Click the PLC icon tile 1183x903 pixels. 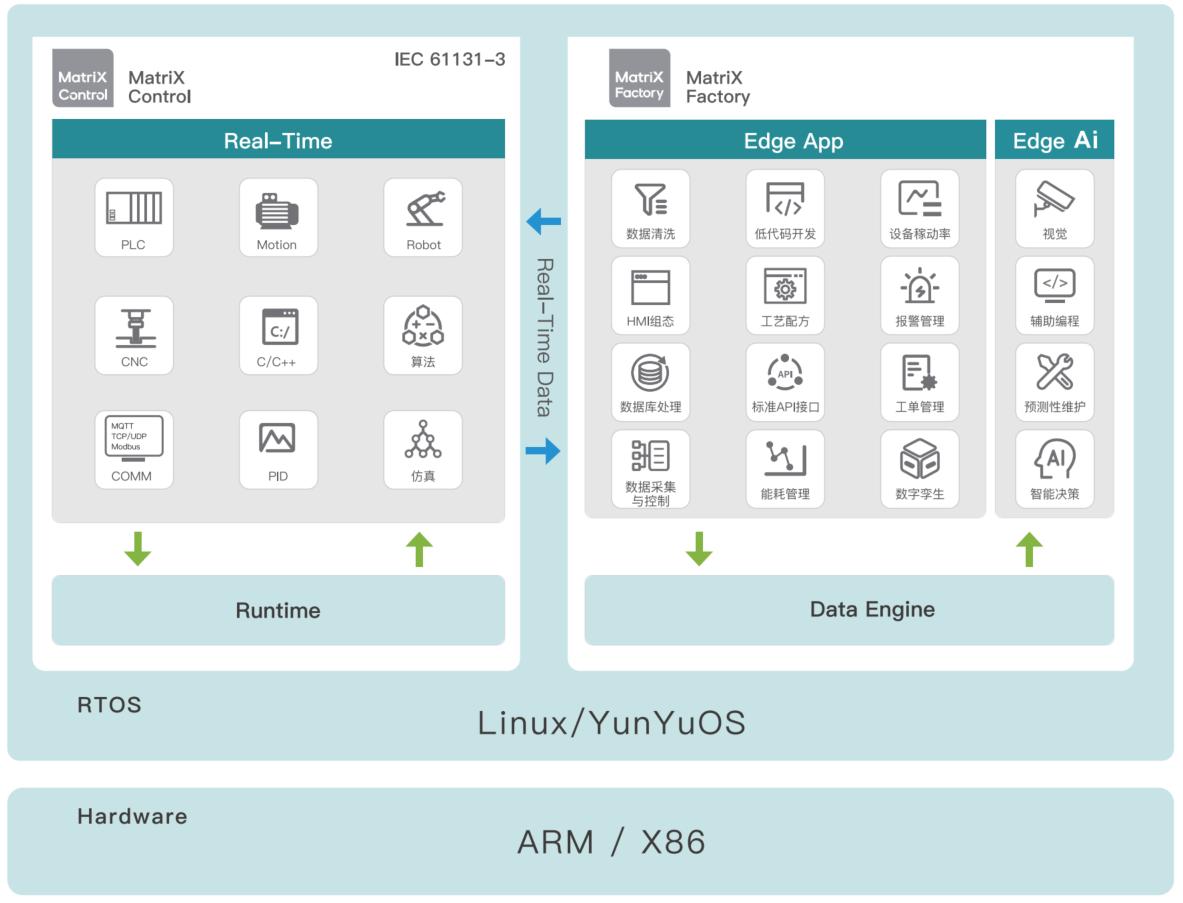(x=134, y=217)
